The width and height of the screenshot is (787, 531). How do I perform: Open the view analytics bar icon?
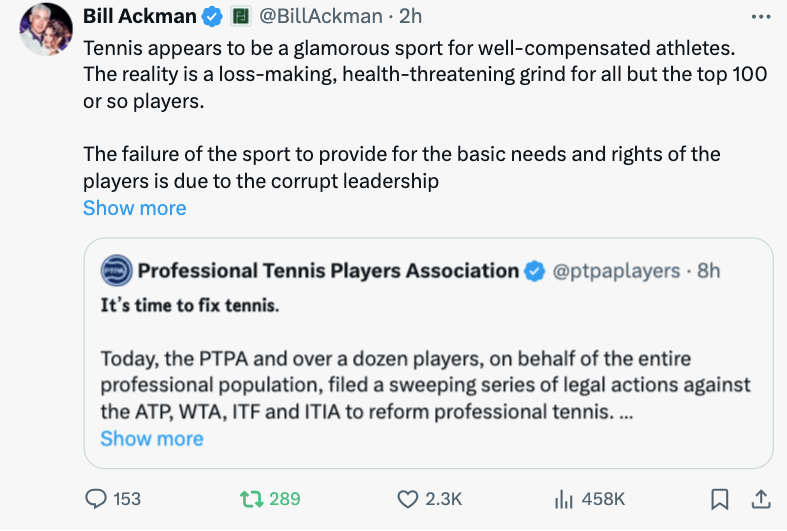pyautogui.click(x=562, y=498)
